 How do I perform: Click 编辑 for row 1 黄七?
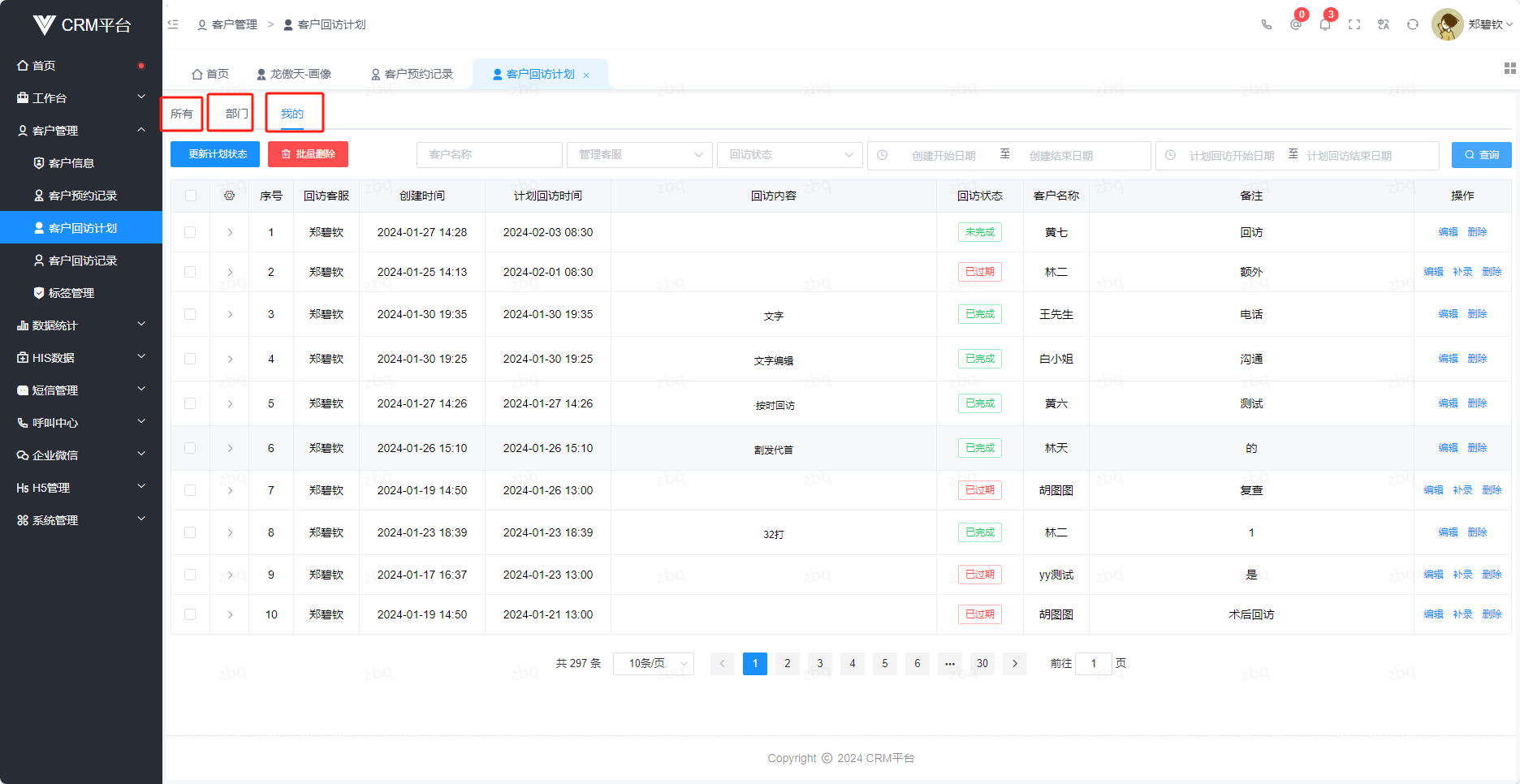click(1449, 232)
